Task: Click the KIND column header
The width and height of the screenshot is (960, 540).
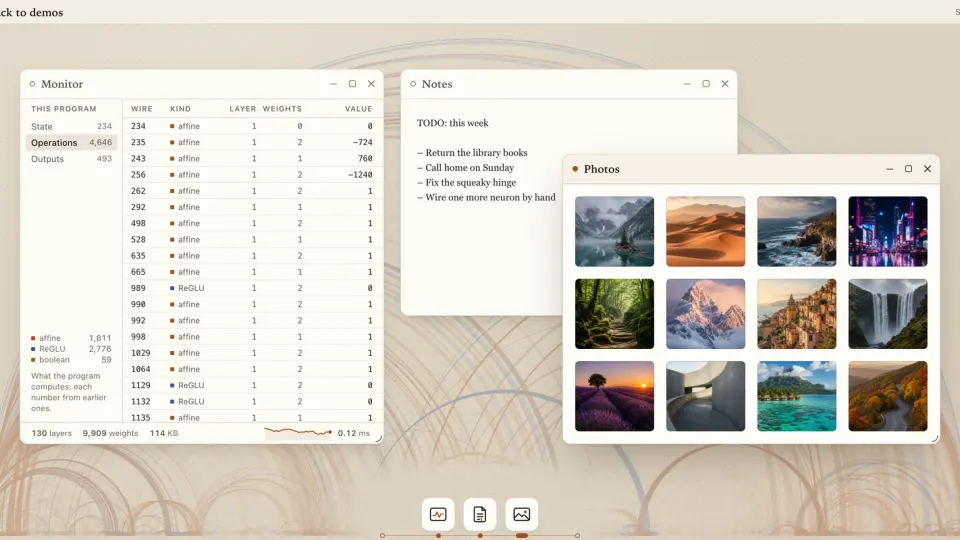Action: [181, 109]
